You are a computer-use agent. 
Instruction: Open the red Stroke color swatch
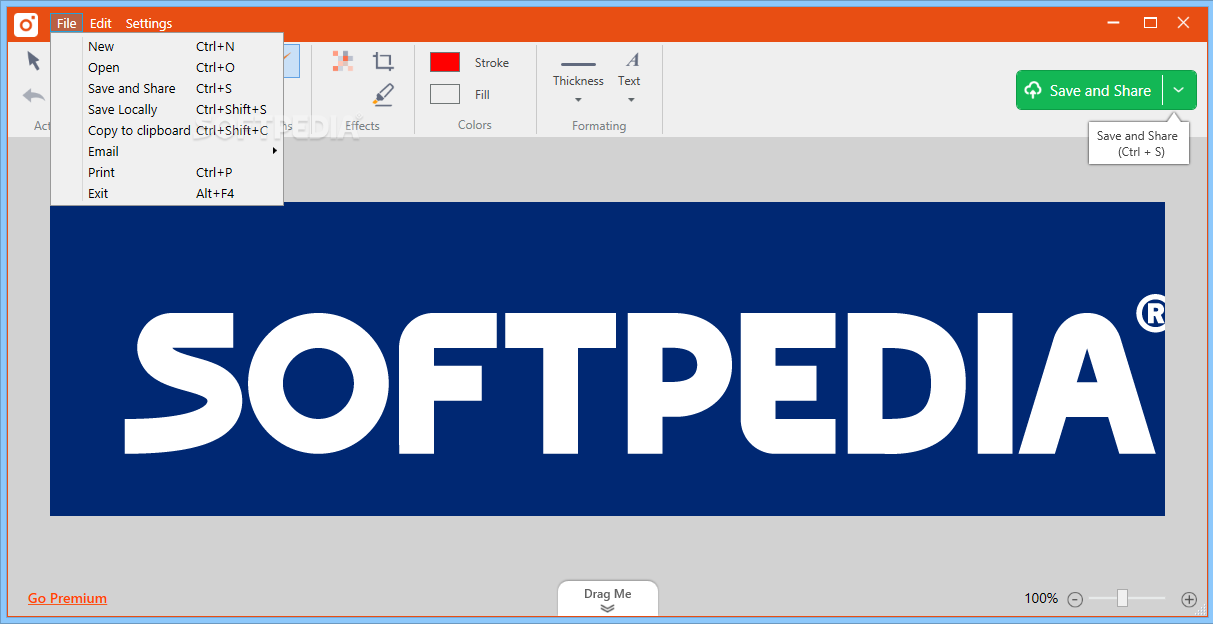[445, 62]
